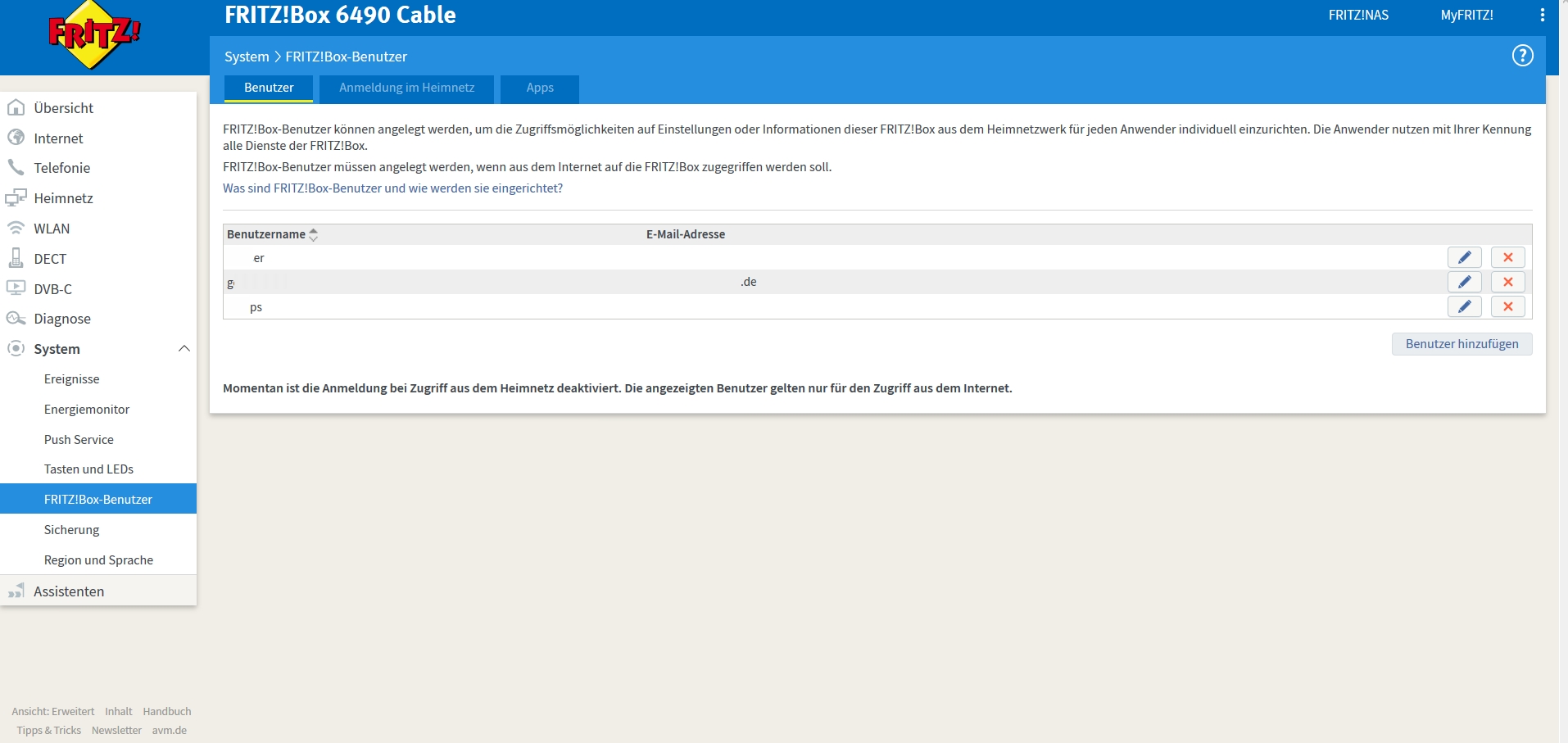The image size is (1568, 743).
Task: Click the Diagnose icon
Action: point(16,318)
